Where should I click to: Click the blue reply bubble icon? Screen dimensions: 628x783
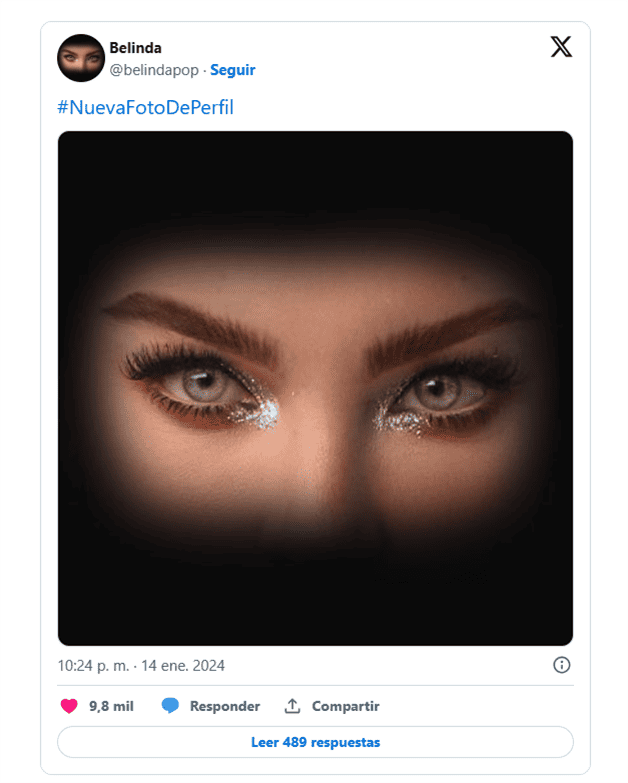pos(170,706)
